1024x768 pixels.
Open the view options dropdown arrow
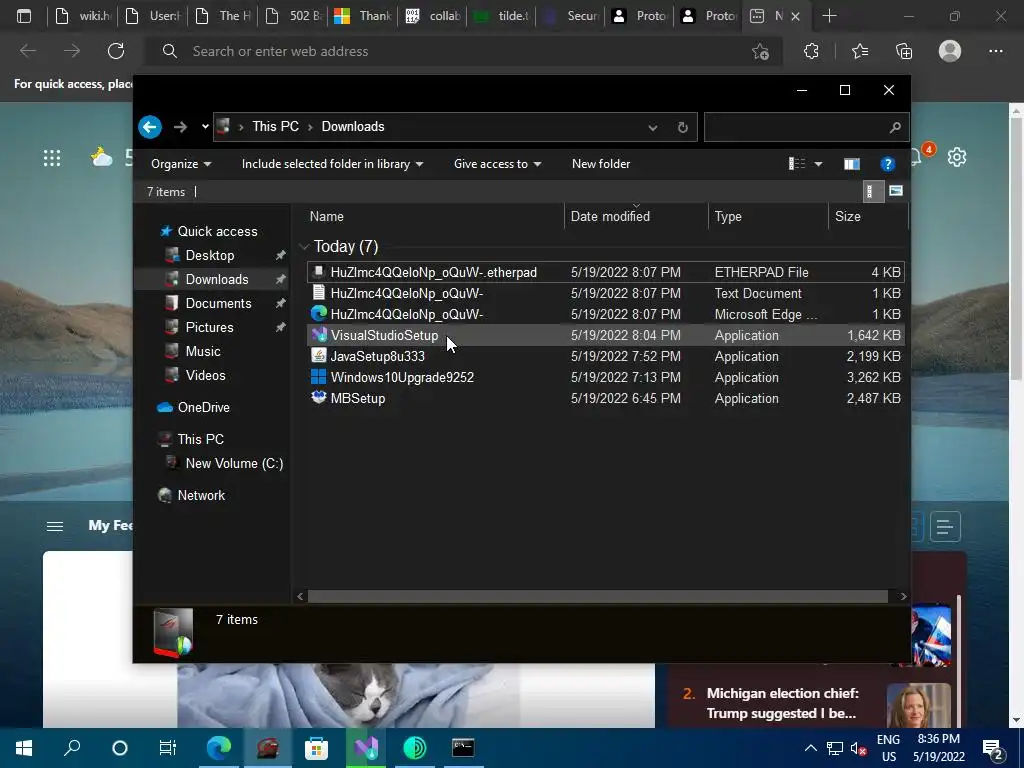(x=818, y=164)
